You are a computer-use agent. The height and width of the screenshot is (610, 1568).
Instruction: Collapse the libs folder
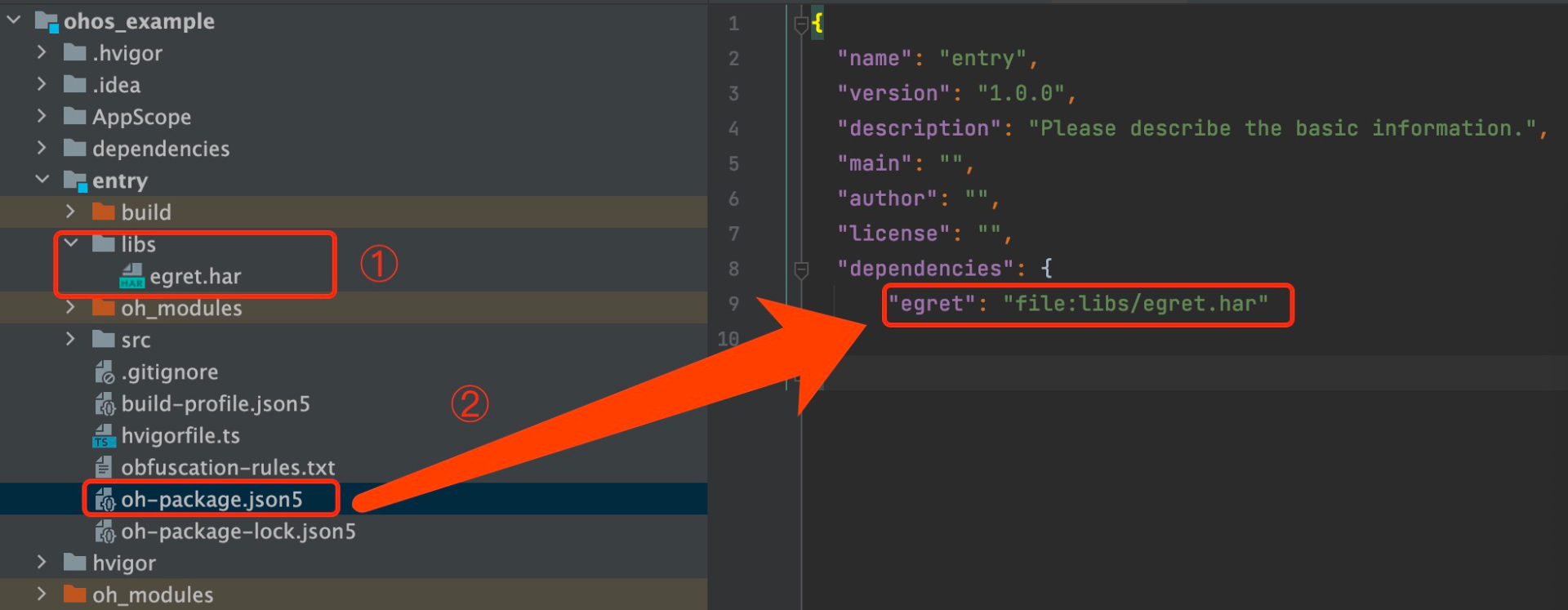coord(71,243)
